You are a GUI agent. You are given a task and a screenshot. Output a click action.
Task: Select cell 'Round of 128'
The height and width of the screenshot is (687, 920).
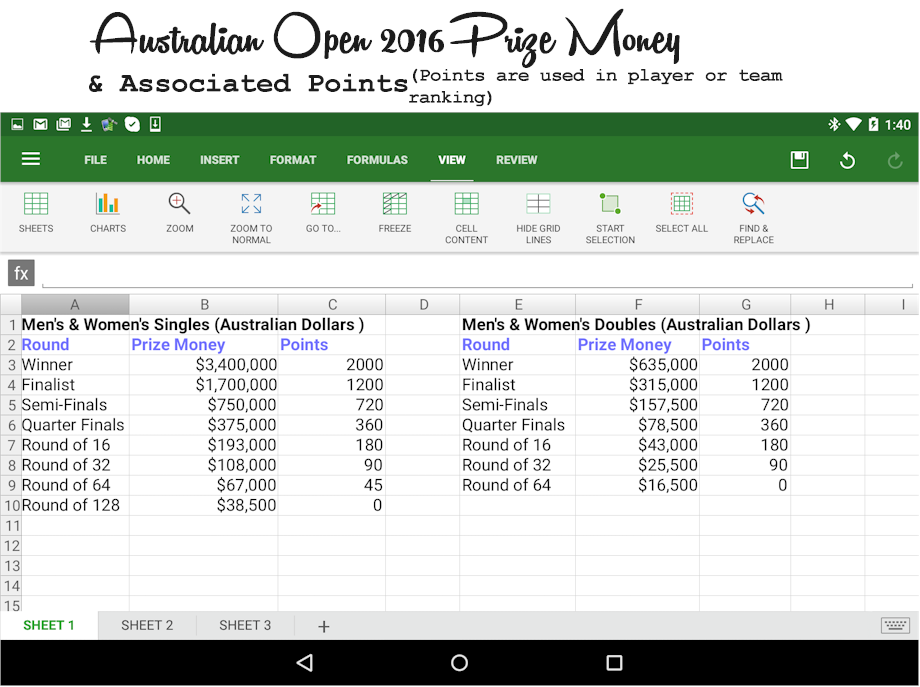click(75, 505)
